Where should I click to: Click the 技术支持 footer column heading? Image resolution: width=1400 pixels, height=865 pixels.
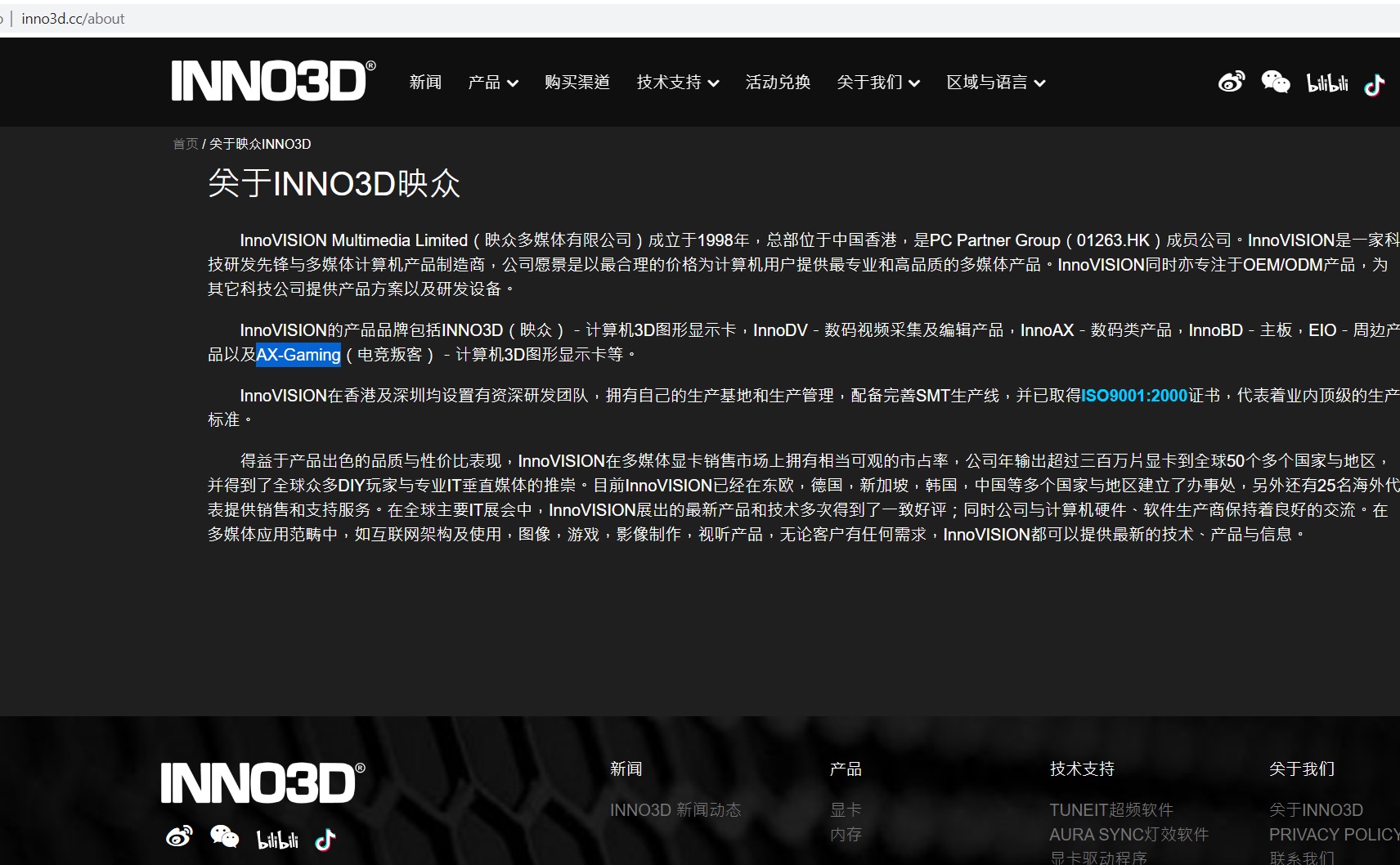coord(1082,769)
